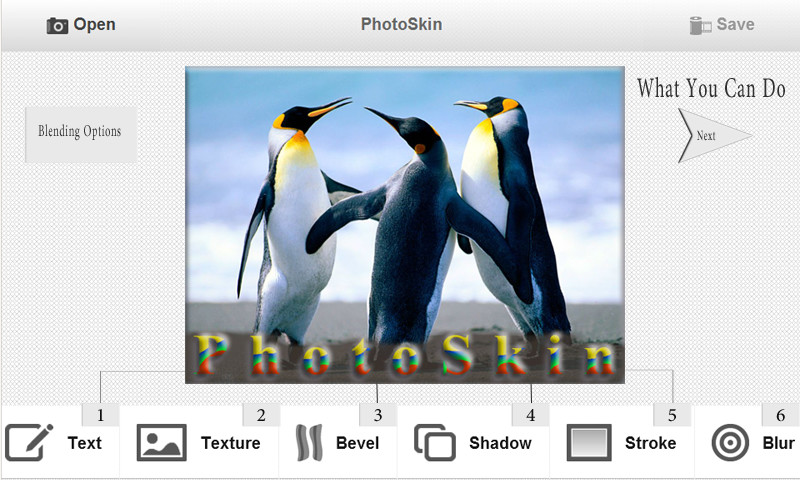The height and width of the screenshot is (480, 800).
Task: Click the Save label in header
Action: pyautogui.click(x=735, y=24)
